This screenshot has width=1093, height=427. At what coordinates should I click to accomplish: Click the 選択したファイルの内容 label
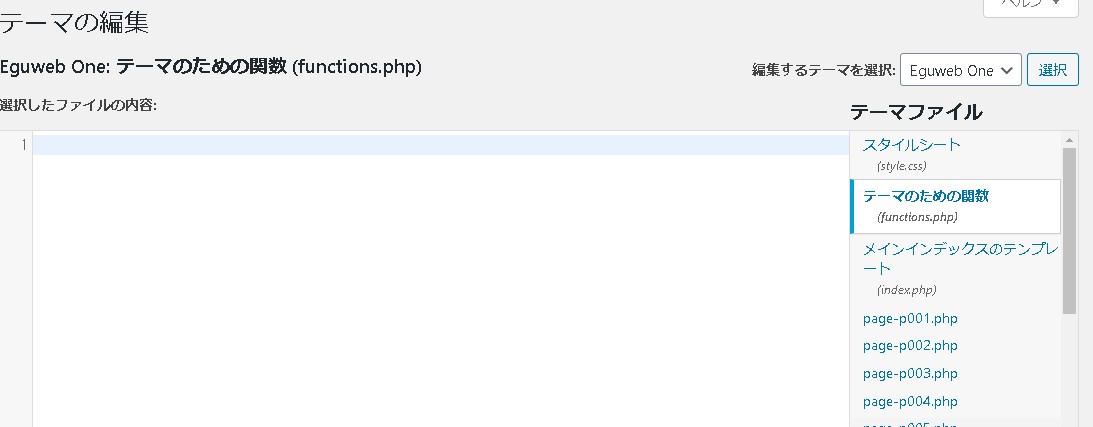(79, 105)
